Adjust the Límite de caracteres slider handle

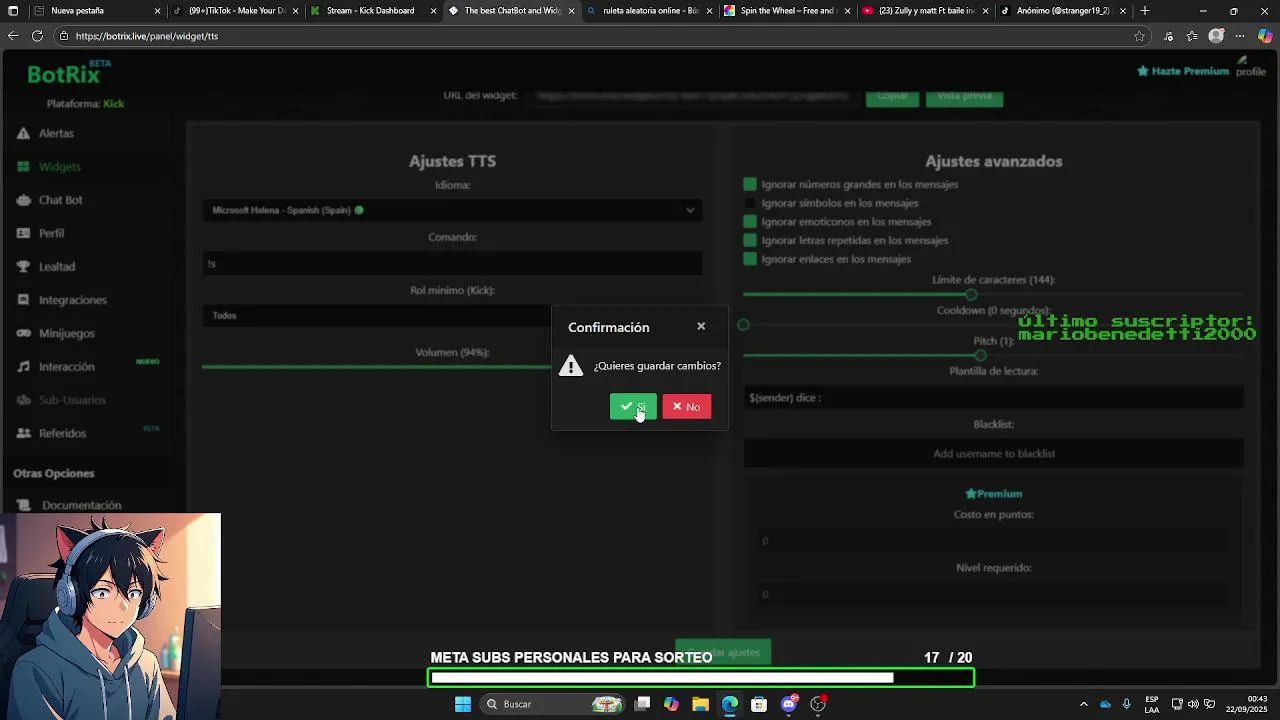(x=971, y=295)
